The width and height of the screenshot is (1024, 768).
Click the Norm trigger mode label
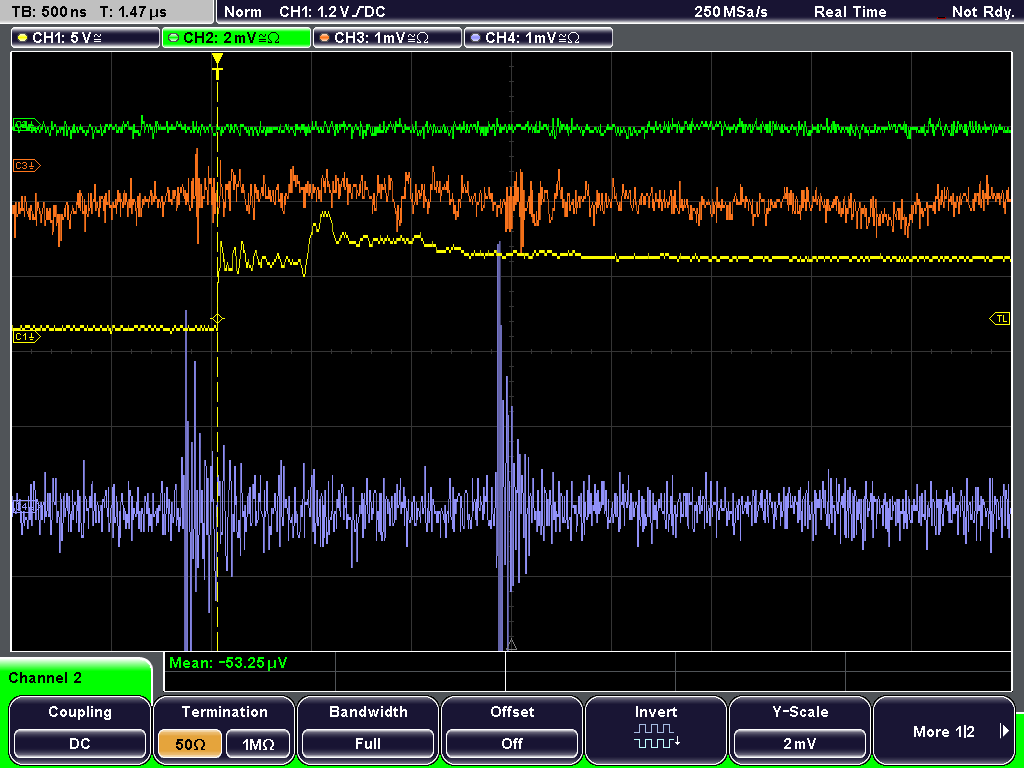coord(243,12)
